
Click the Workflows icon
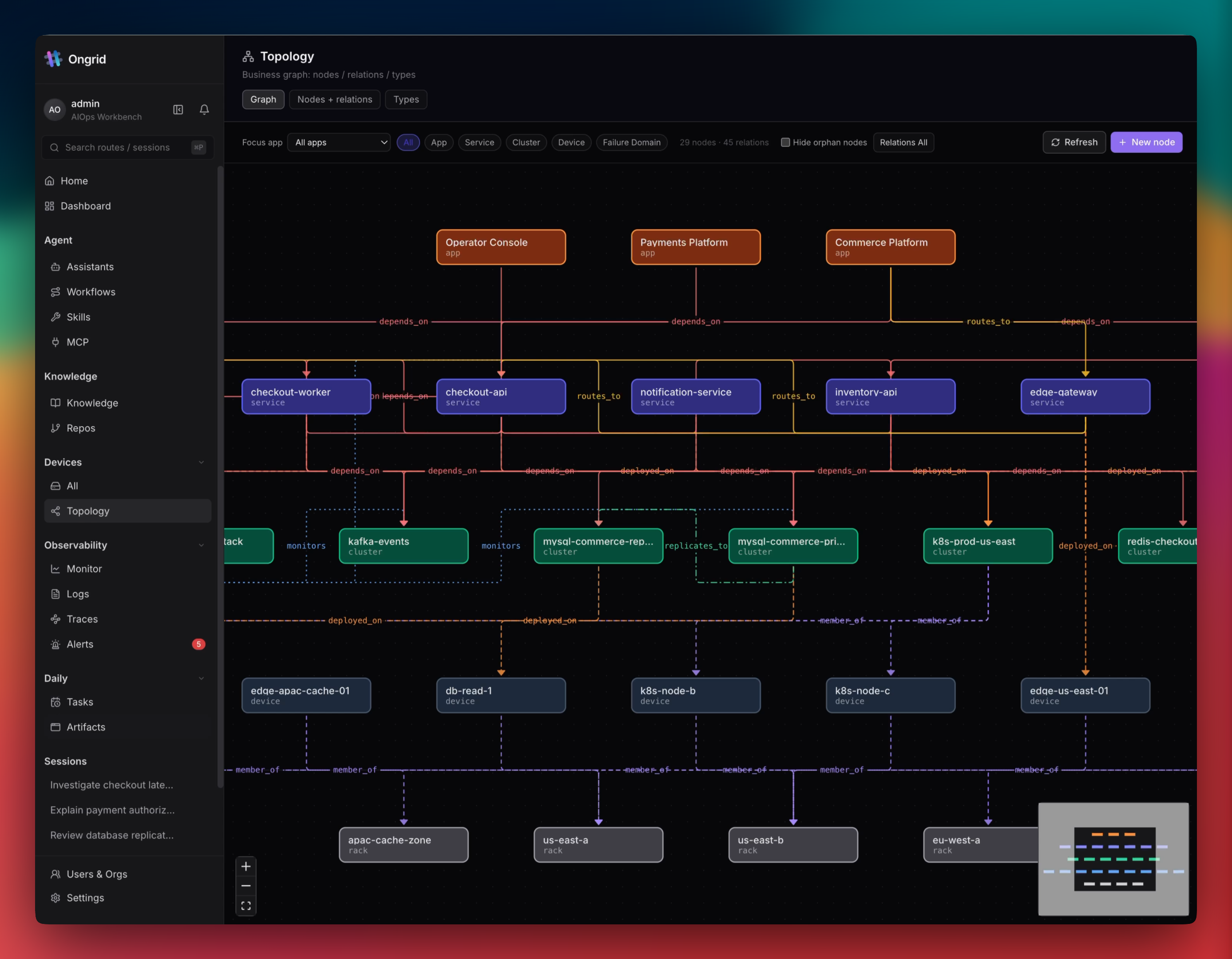point(55,292)
